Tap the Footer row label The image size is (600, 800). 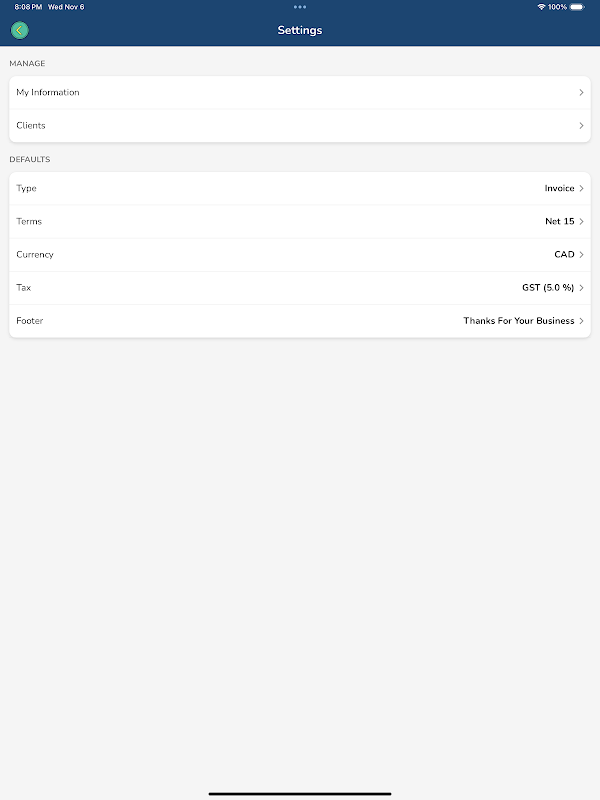(30, 321)
